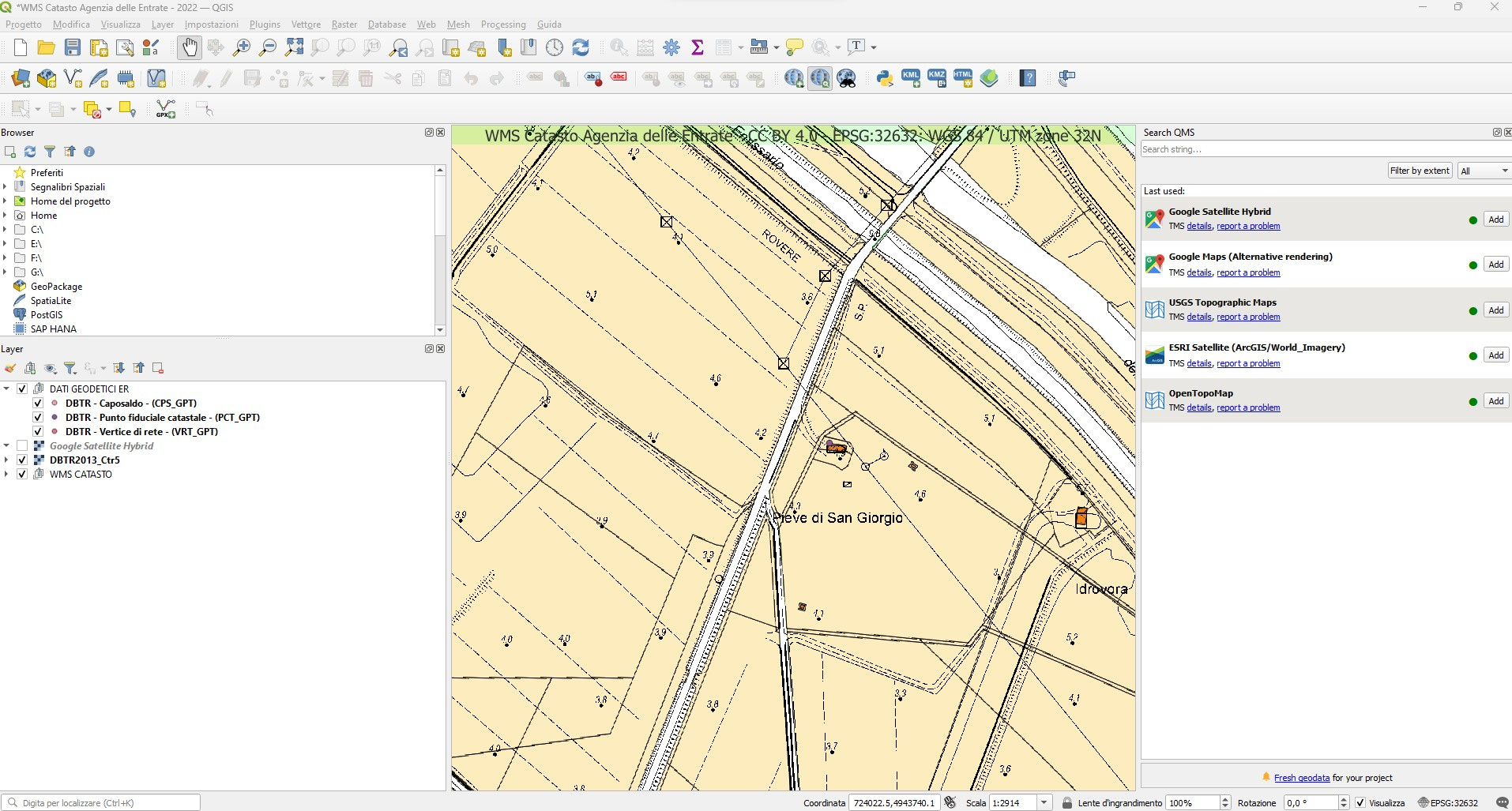Open details link for ESRI Satellite
This screenshot has height=811, width=1512.
point(1199,363)
